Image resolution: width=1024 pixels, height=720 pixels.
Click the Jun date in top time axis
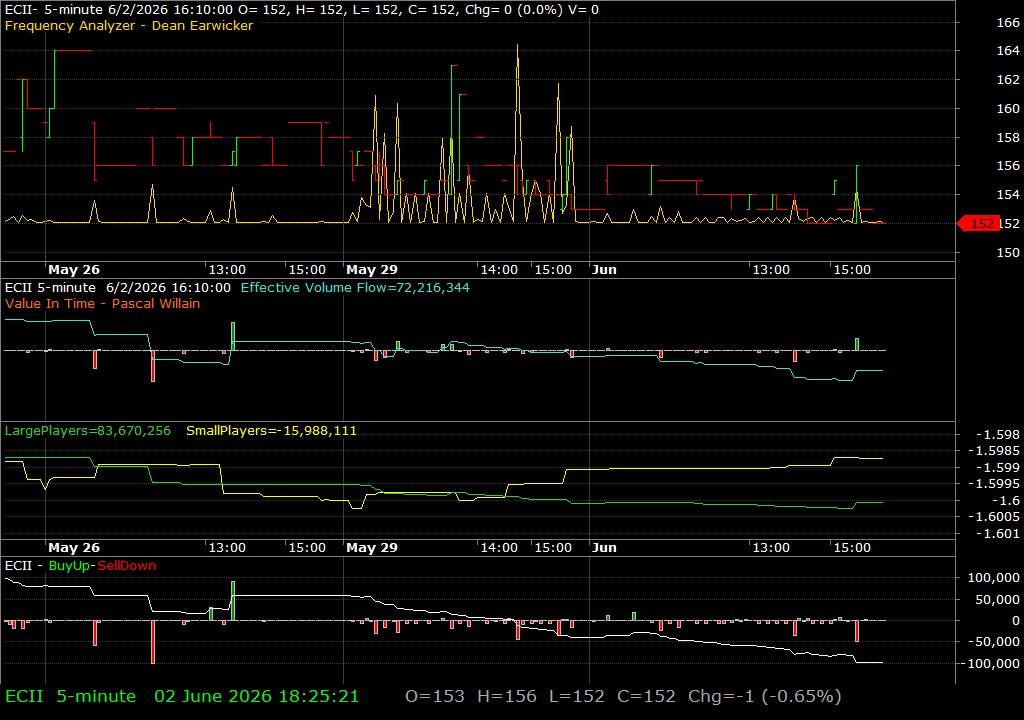pyautogui.click(x=604, y=270)
